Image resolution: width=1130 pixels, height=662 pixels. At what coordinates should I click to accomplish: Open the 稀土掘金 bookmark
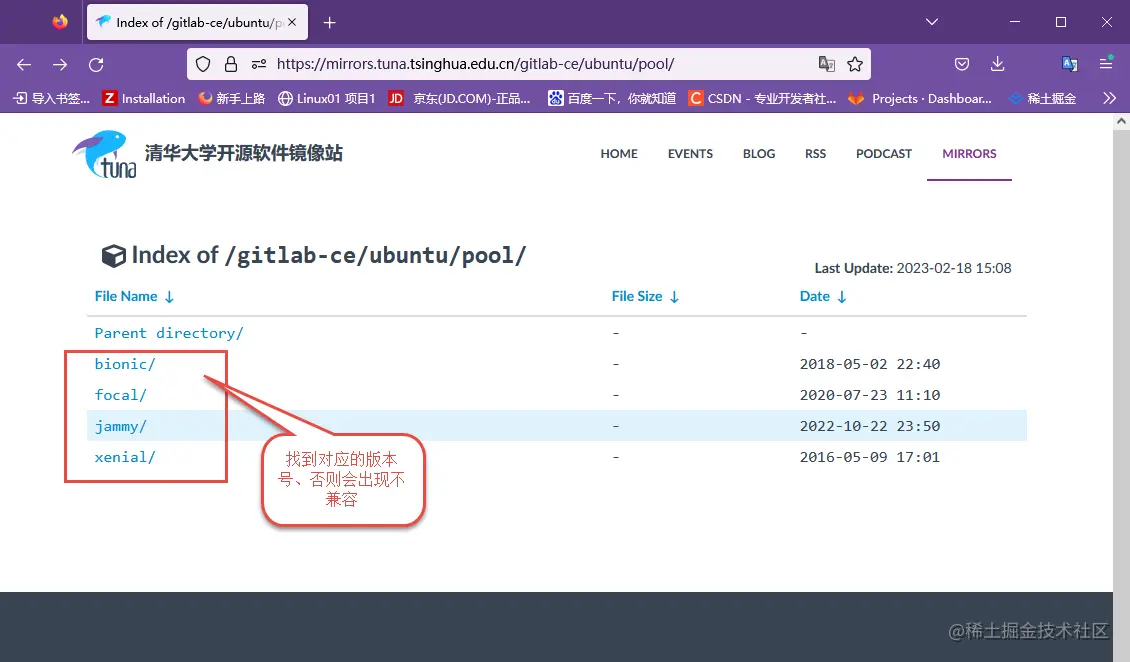[1043, 98]
